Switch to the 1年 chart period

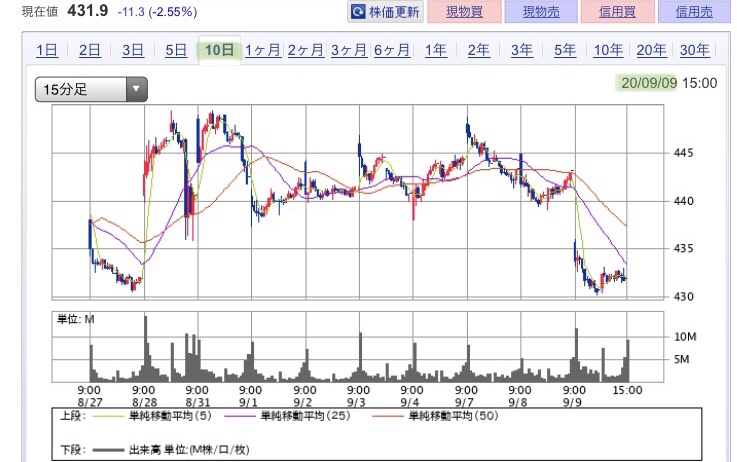436,50
